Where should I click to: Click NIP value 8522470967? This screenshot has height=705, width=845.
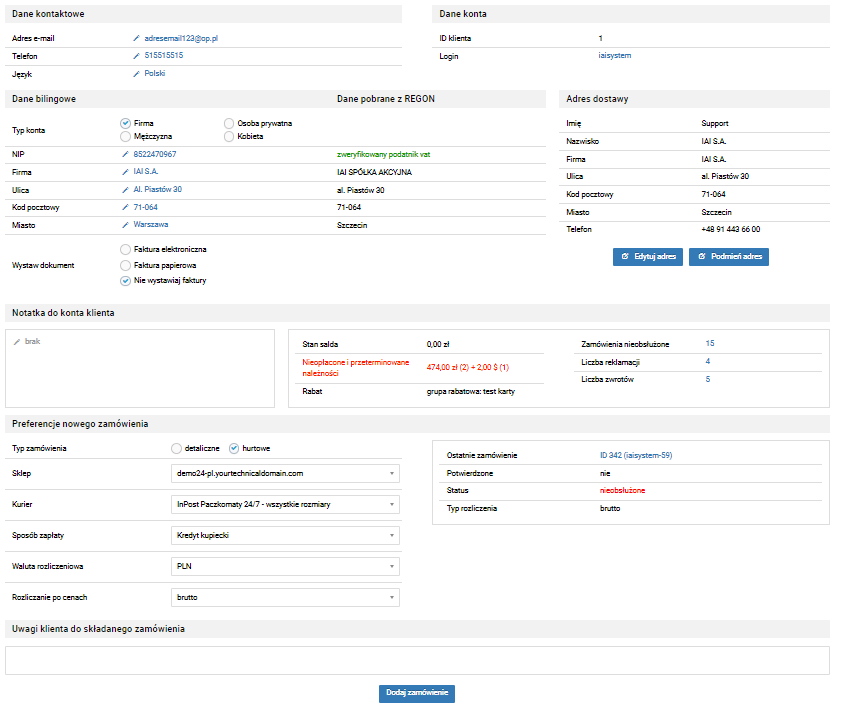[x=155, y=154]
